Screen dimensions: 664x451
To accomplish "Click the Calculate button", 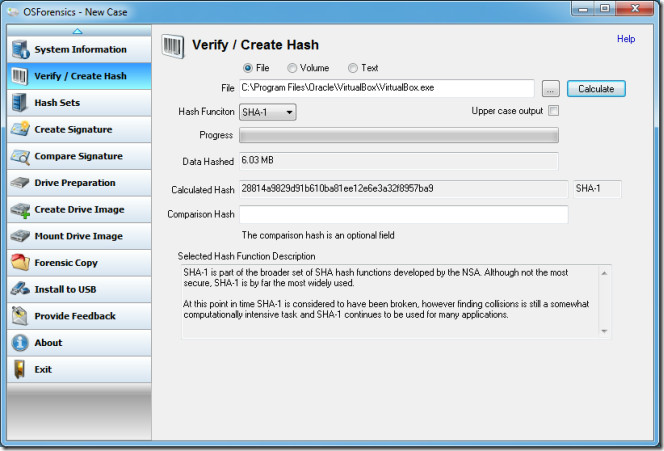I will point(596,89).
